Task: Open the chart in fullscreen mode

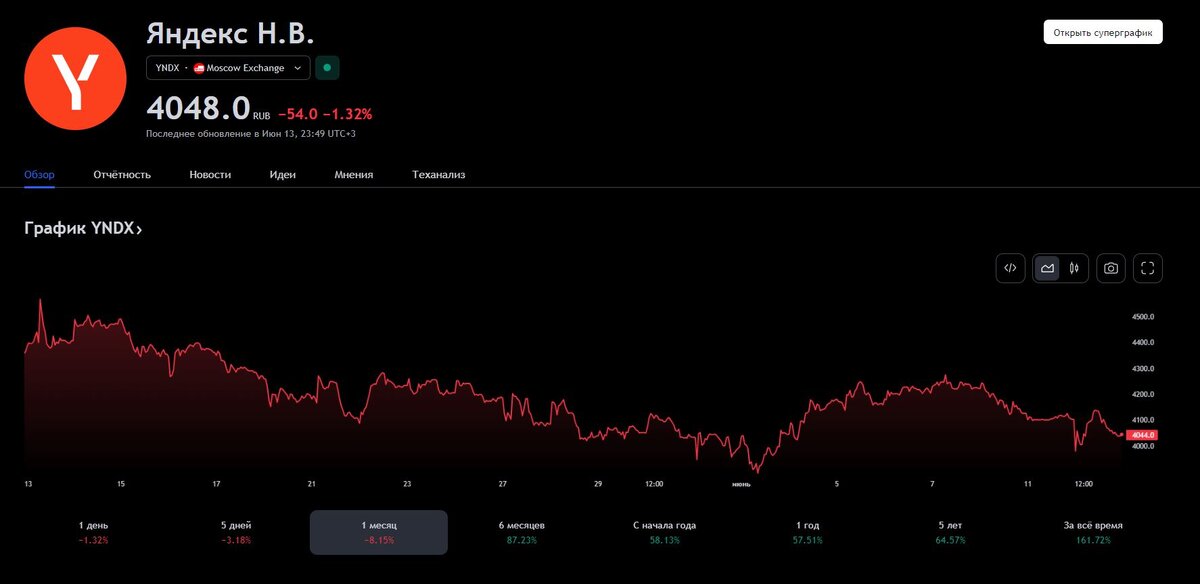Action: coord(1148,268)
